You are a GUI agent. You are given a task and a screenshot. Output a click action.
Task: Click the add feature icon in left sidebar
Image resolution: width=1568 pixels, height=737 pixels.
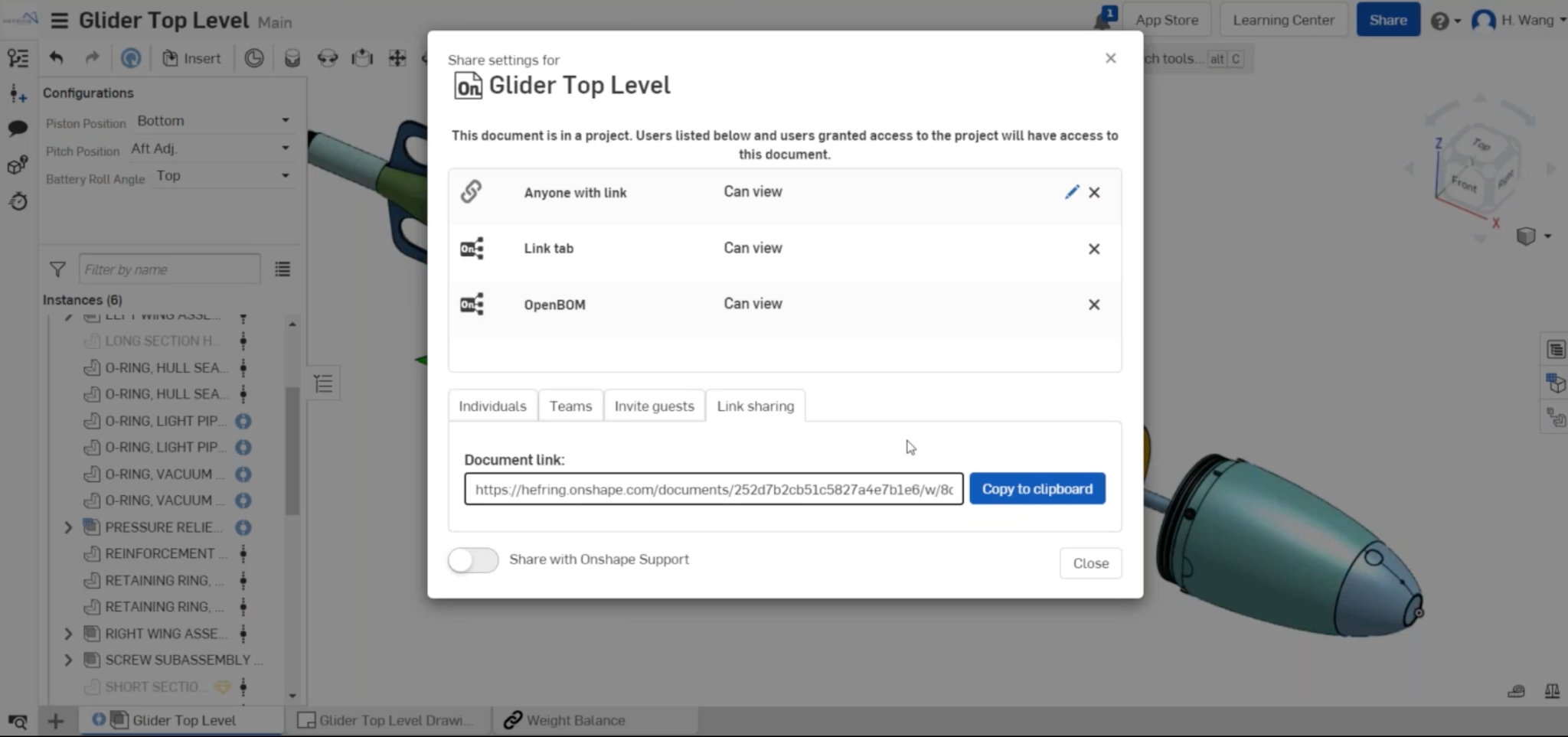click(18, 94)
